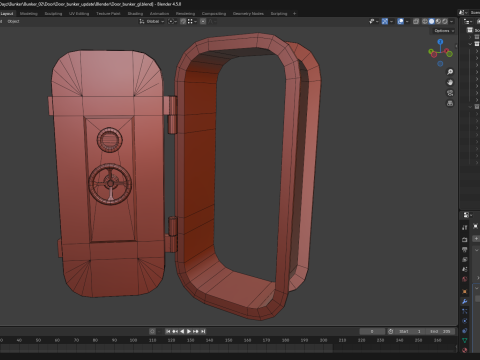Click the blue Z axis on navigation gizmo
Viewport: 480px width, 360px height.
[x=440, y=42]
